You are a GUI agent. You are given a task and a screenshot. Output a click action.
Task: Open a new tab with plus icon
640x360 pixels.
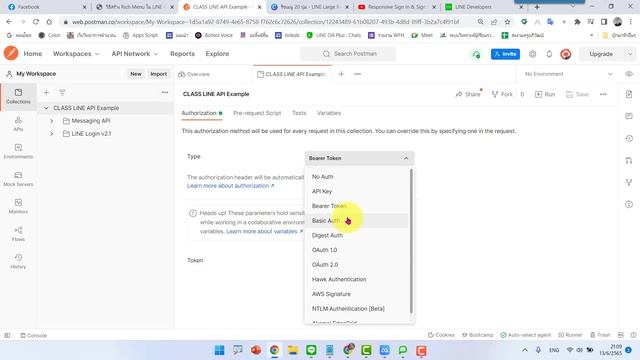341,74
